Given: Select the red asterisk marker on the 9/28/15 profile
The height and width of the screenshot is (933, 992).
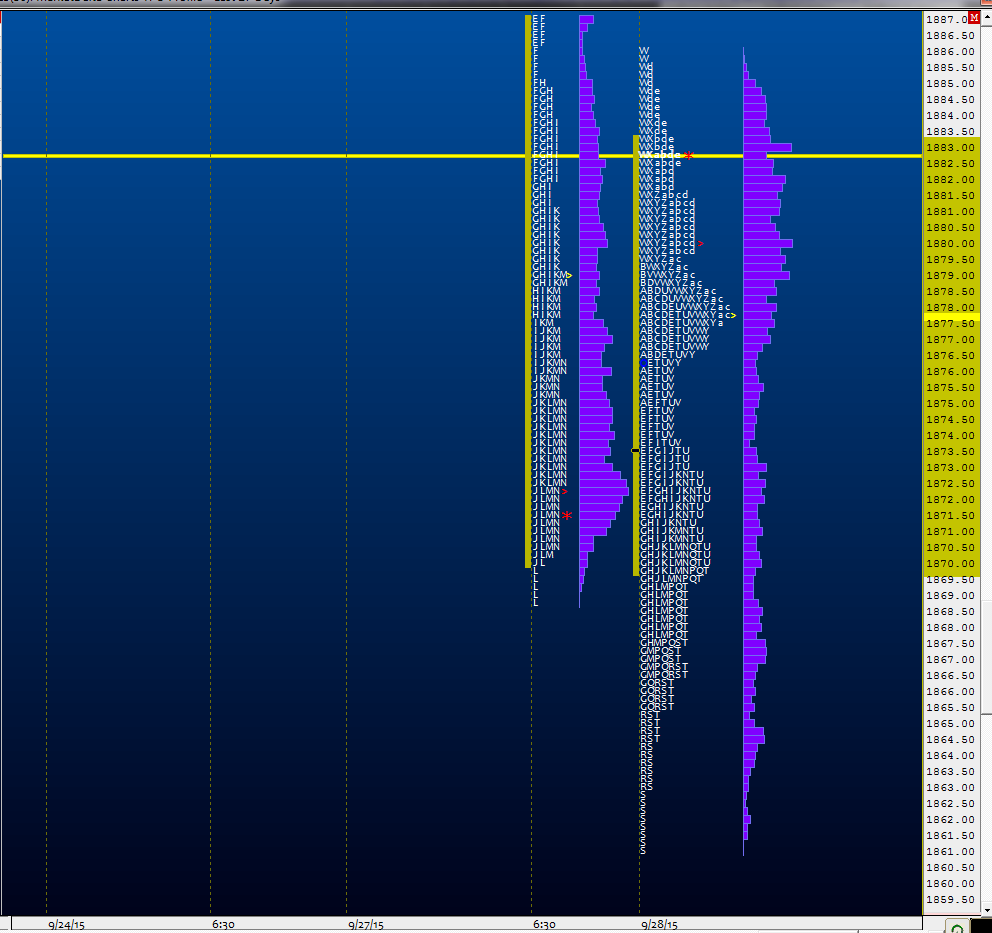Looking at the screenshot, I should tap(688, 156).
